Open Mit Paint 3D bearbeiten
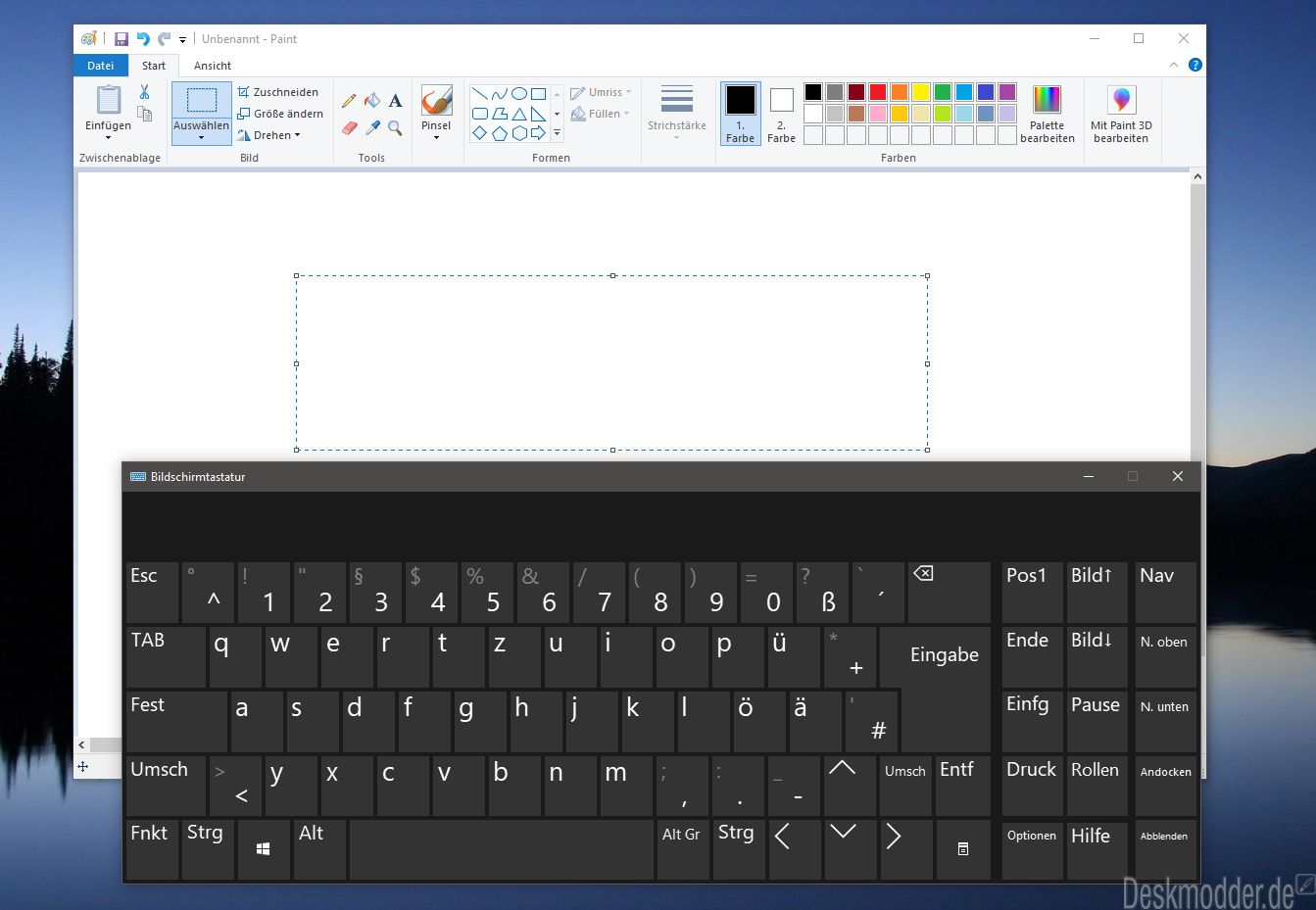 click(x=1121, y=115)
